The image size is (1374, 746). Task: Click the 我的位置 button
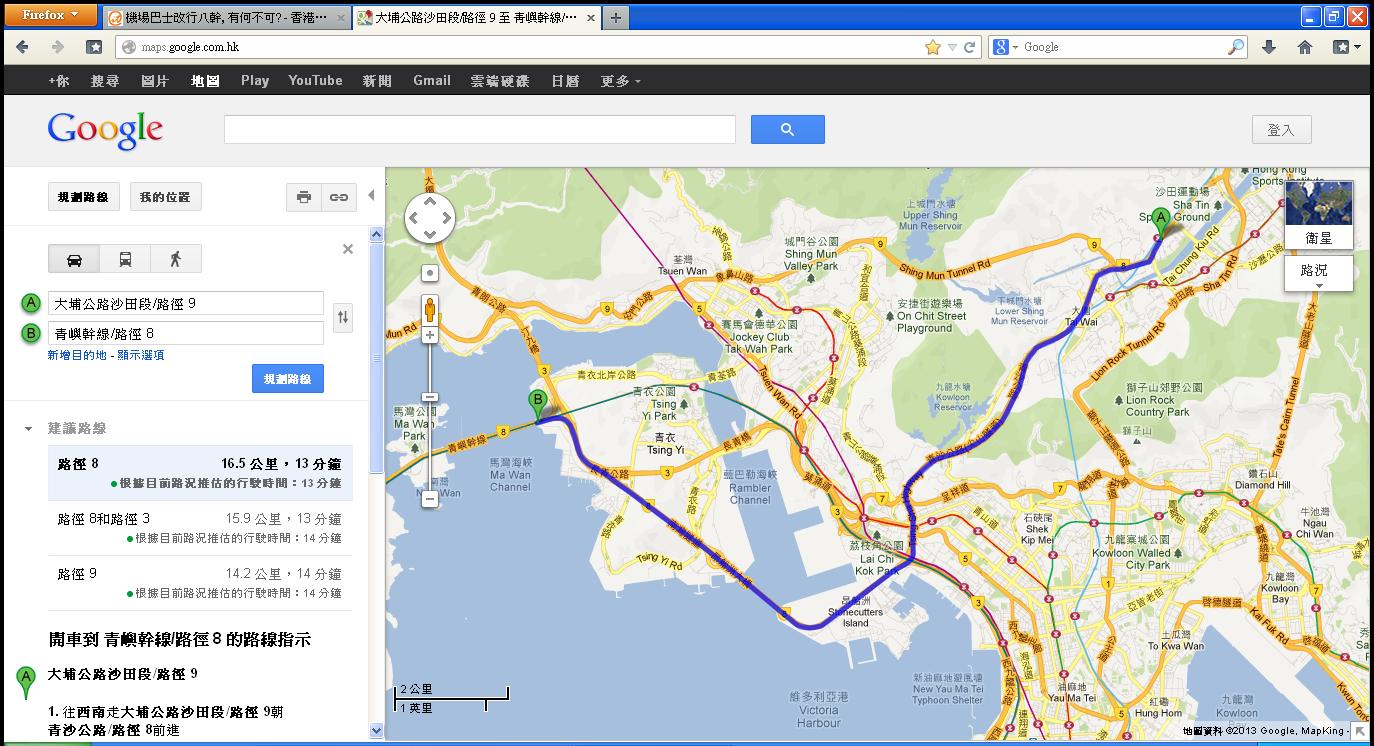[x=165, y=197]
